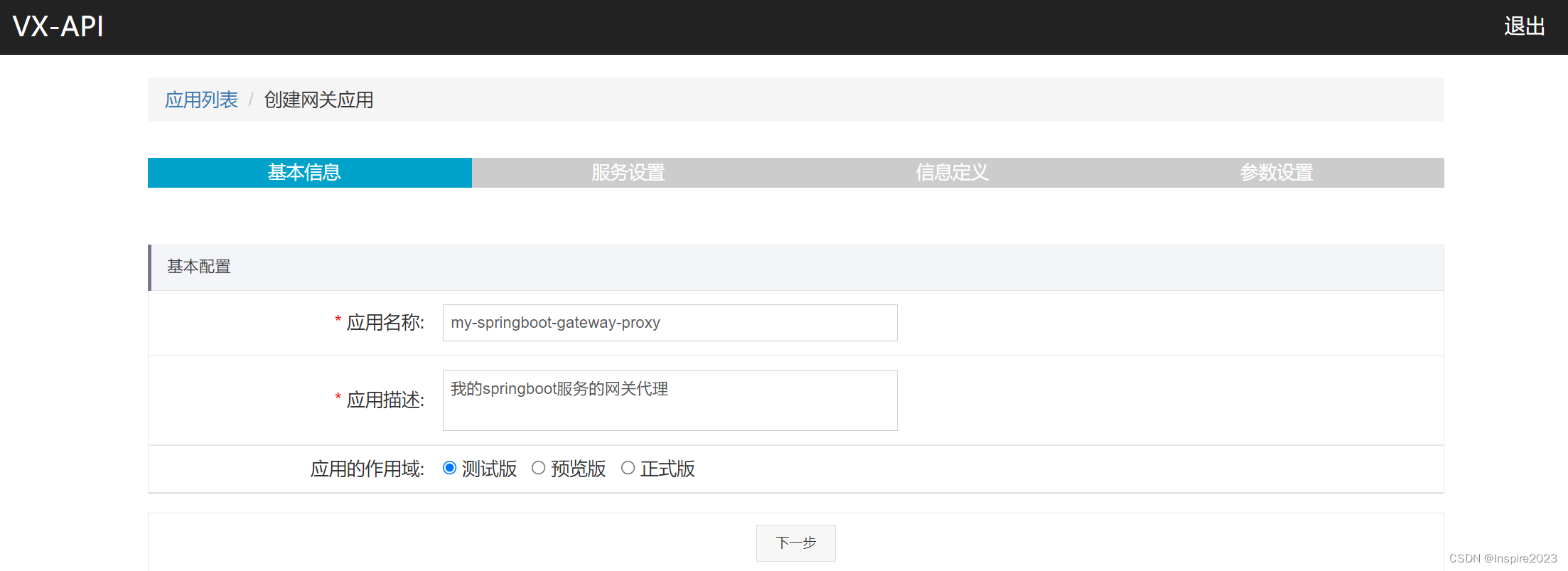
Task: Click the 下一步 next button
Action: [796, 543]
